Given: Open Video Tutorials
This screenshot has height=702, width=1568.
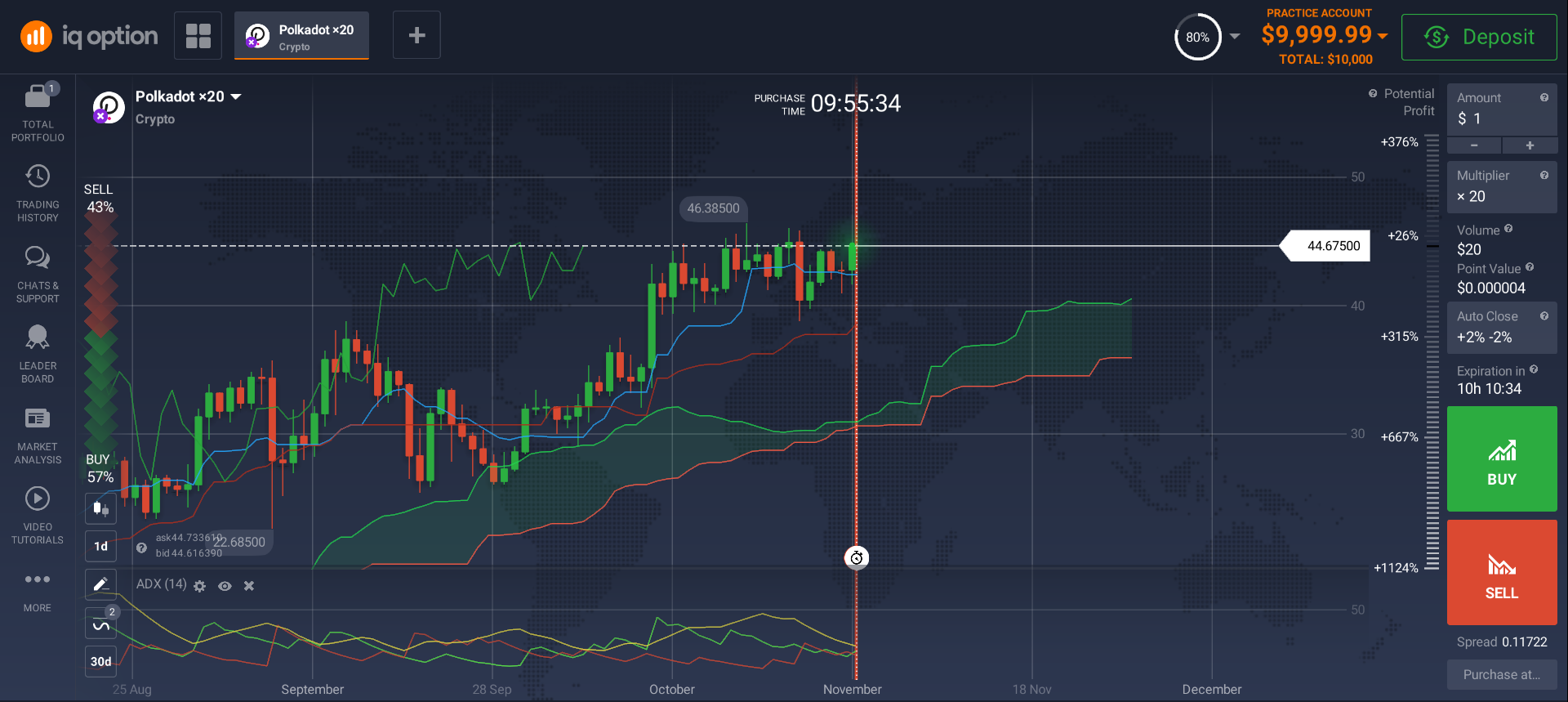Looking at the screenshot, I should coord(38,515).
